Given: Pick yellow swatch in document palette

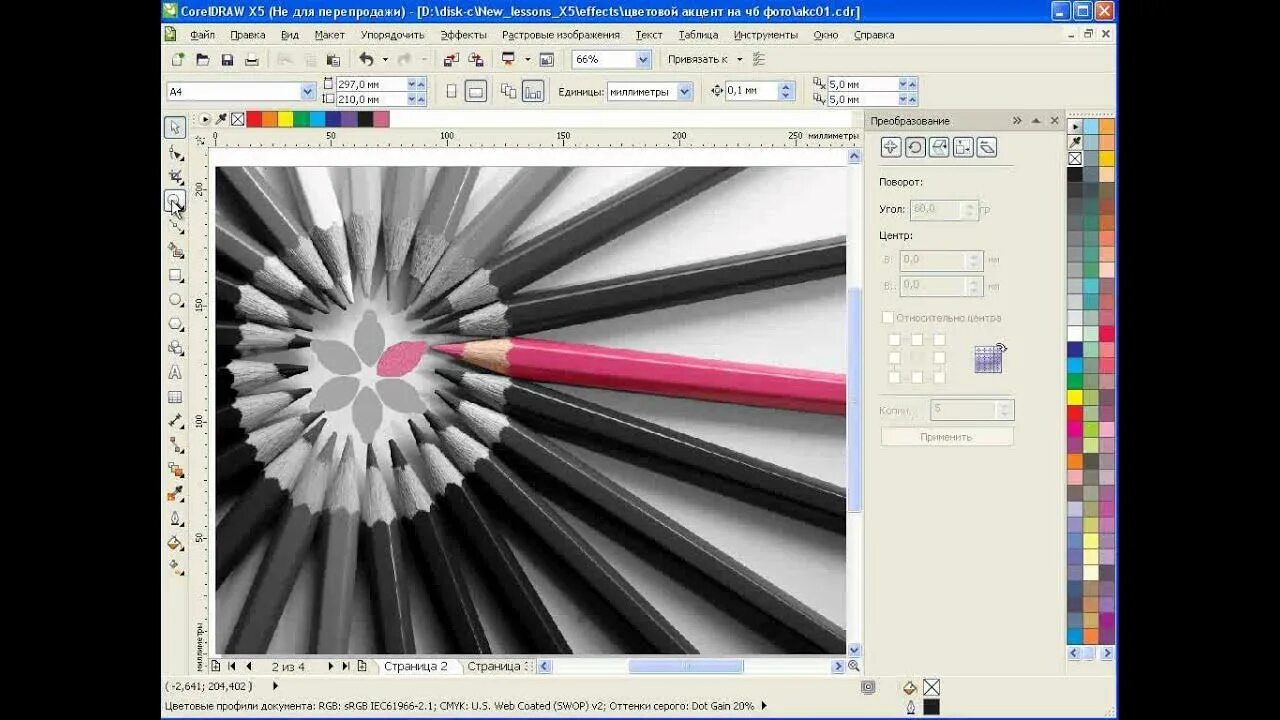Looking at the screenshot, I should [x=286, y=119].
